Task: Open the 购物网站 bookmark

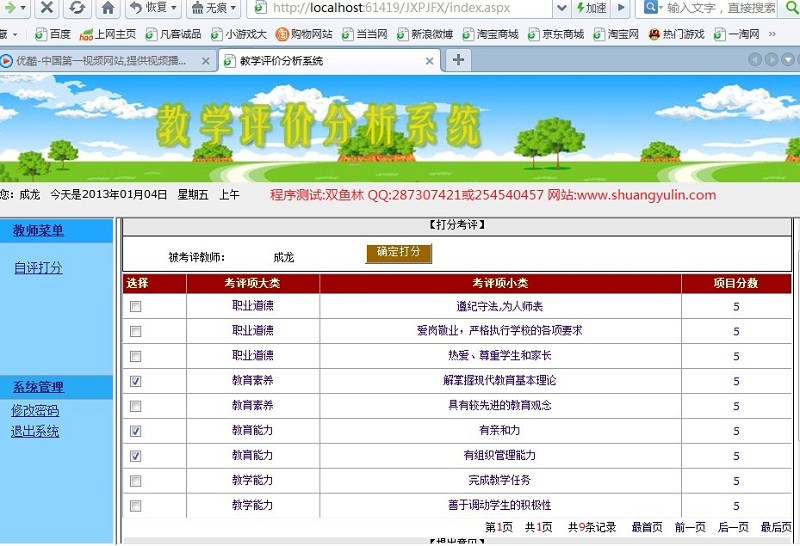Action: click(x=304, y=34)
